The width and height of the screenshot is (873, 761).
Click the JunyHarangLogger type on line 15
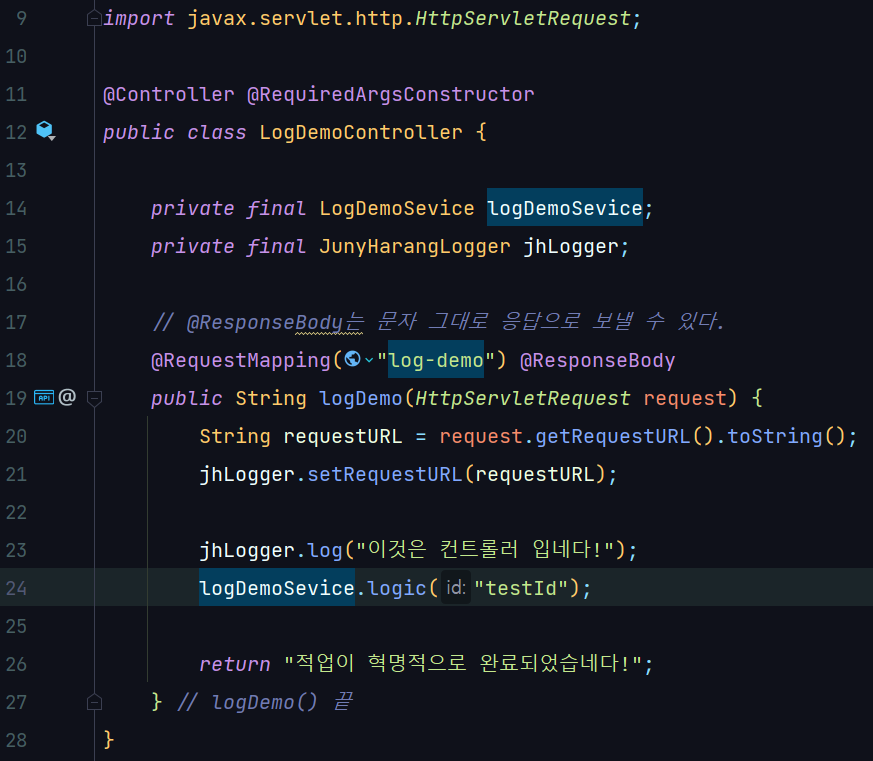coord(415,246)
